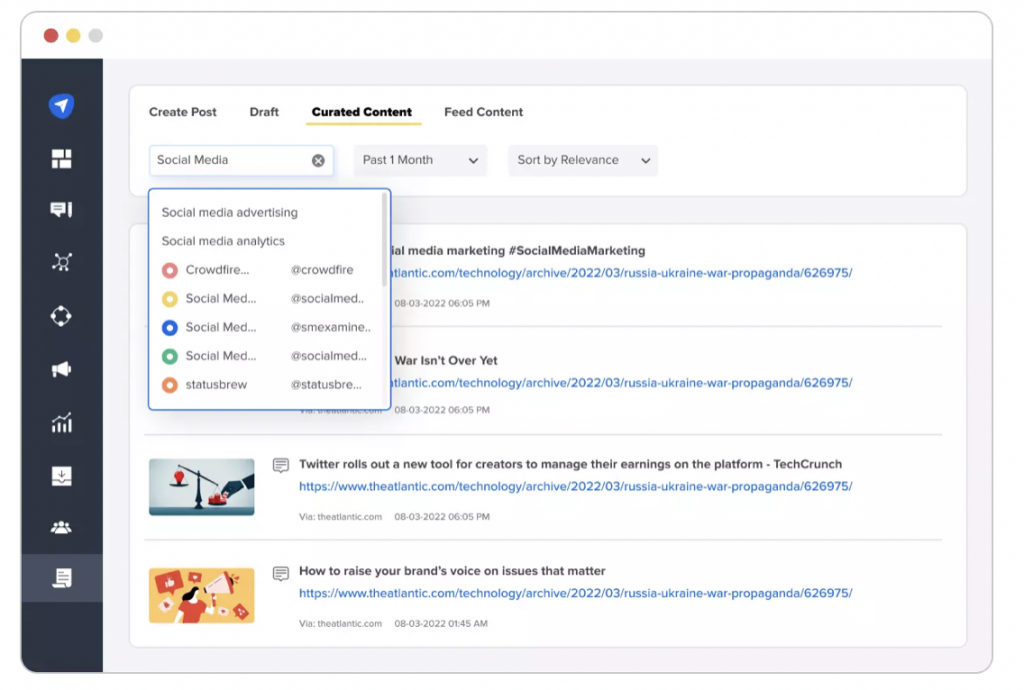Select the Social media advertising suggestion
This screenshot has height=690, width=1024.
230,212
